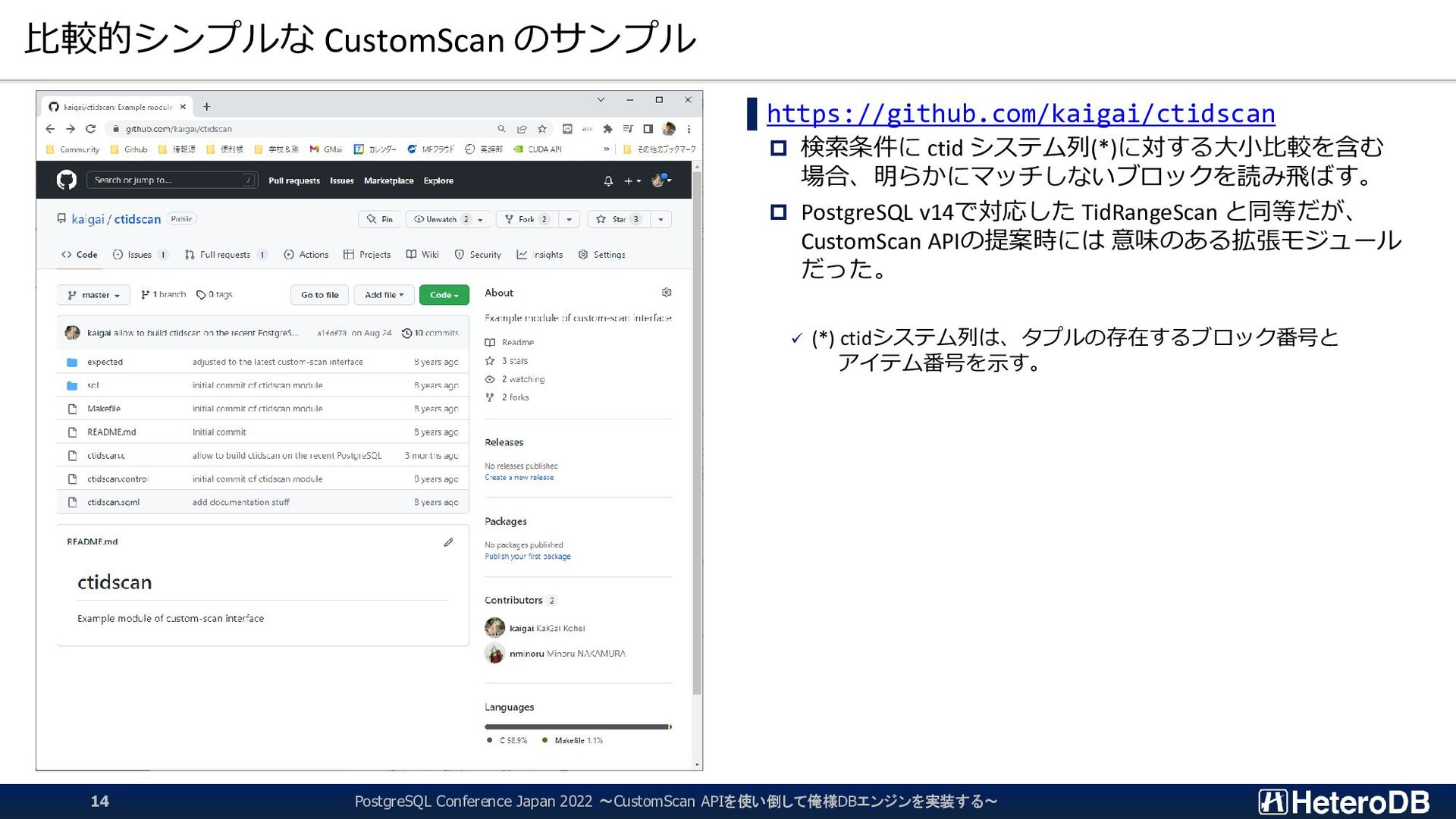Open Issues in GitHub top header
Screen dimensions: 1456x819
[x=342, y=180]
